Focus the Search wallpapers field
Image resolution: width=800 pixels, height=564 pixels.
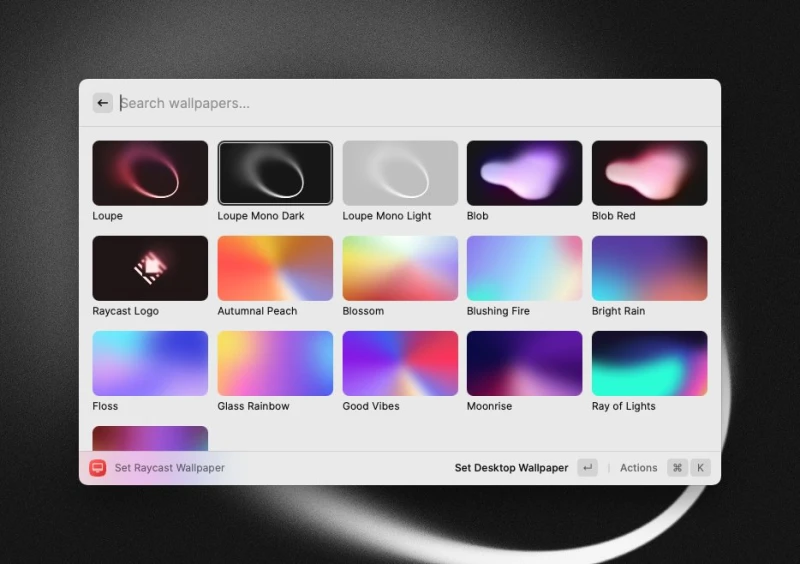(x=400, y=103)
